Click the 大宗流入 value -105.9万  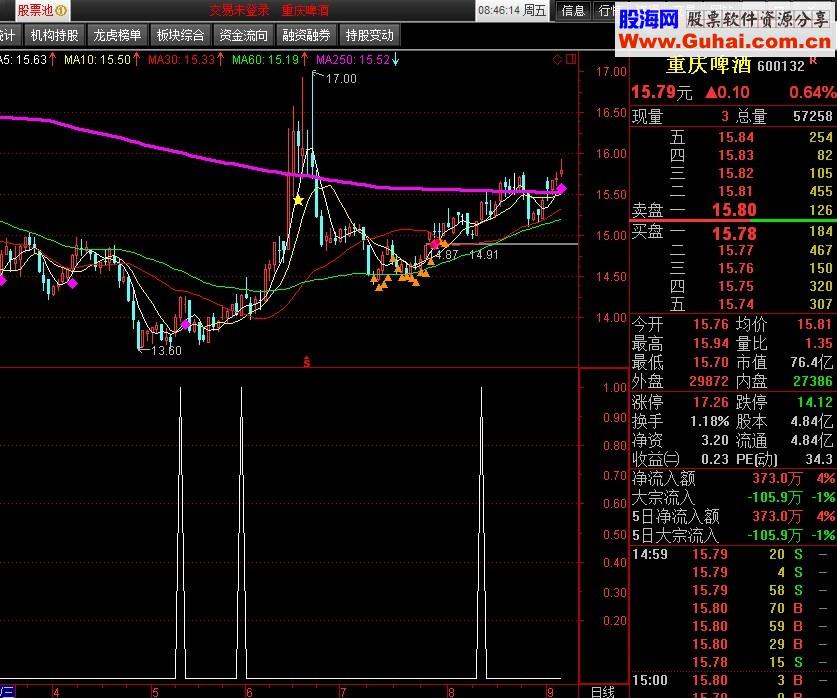tap(775, 497)
